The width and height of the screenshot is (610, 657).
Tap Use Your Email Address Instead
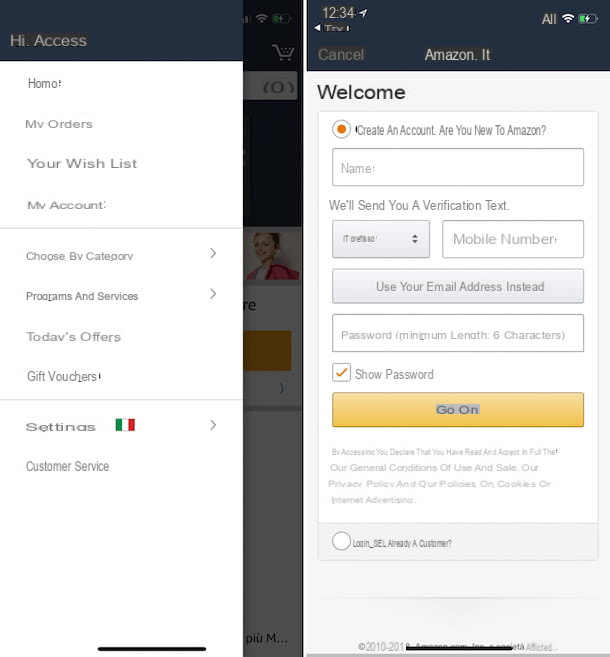coord(458,286)
